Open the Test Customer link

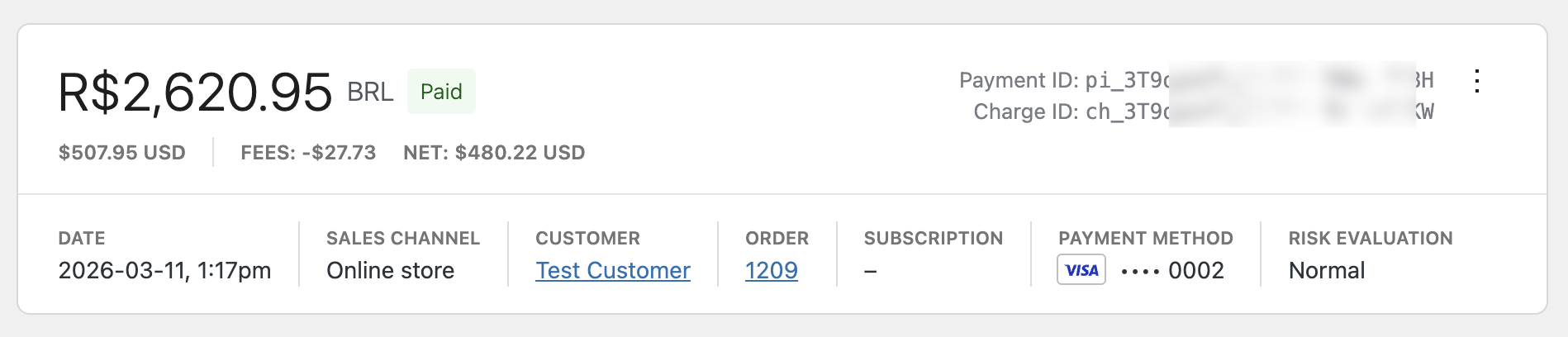tap(612, 270)
